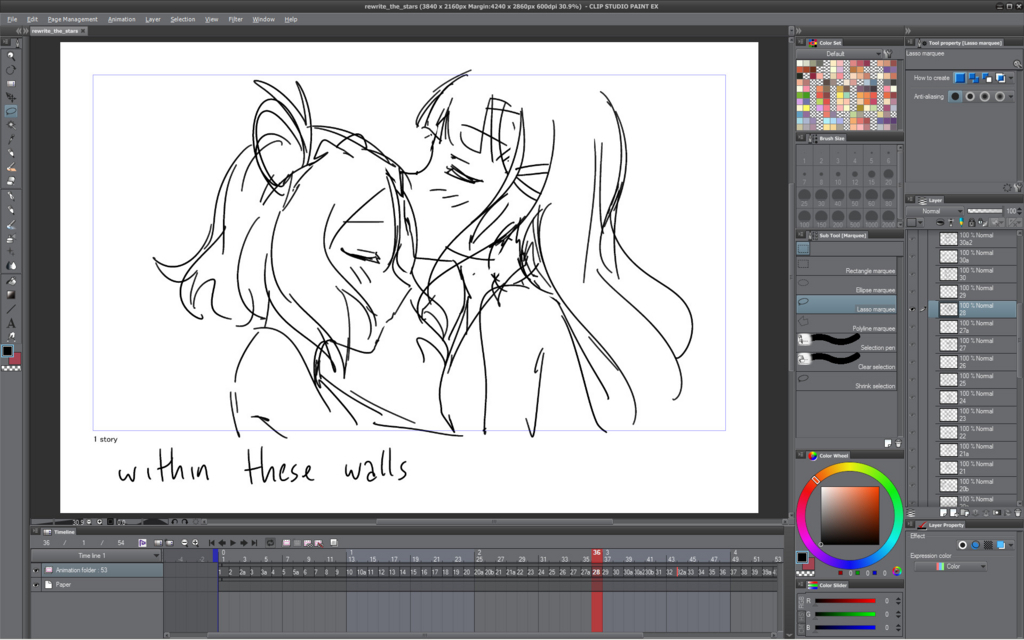Open layer color palette dropdown arrow

pyautogui.click(x=921, y=223)
